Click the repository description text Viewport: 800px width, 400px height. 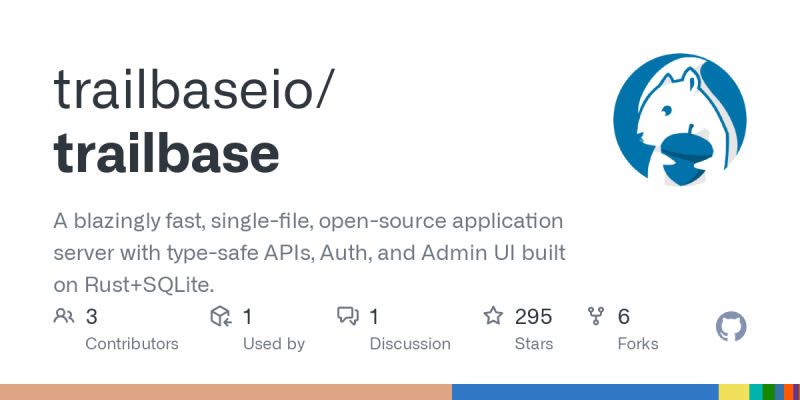tap(308, 252)
